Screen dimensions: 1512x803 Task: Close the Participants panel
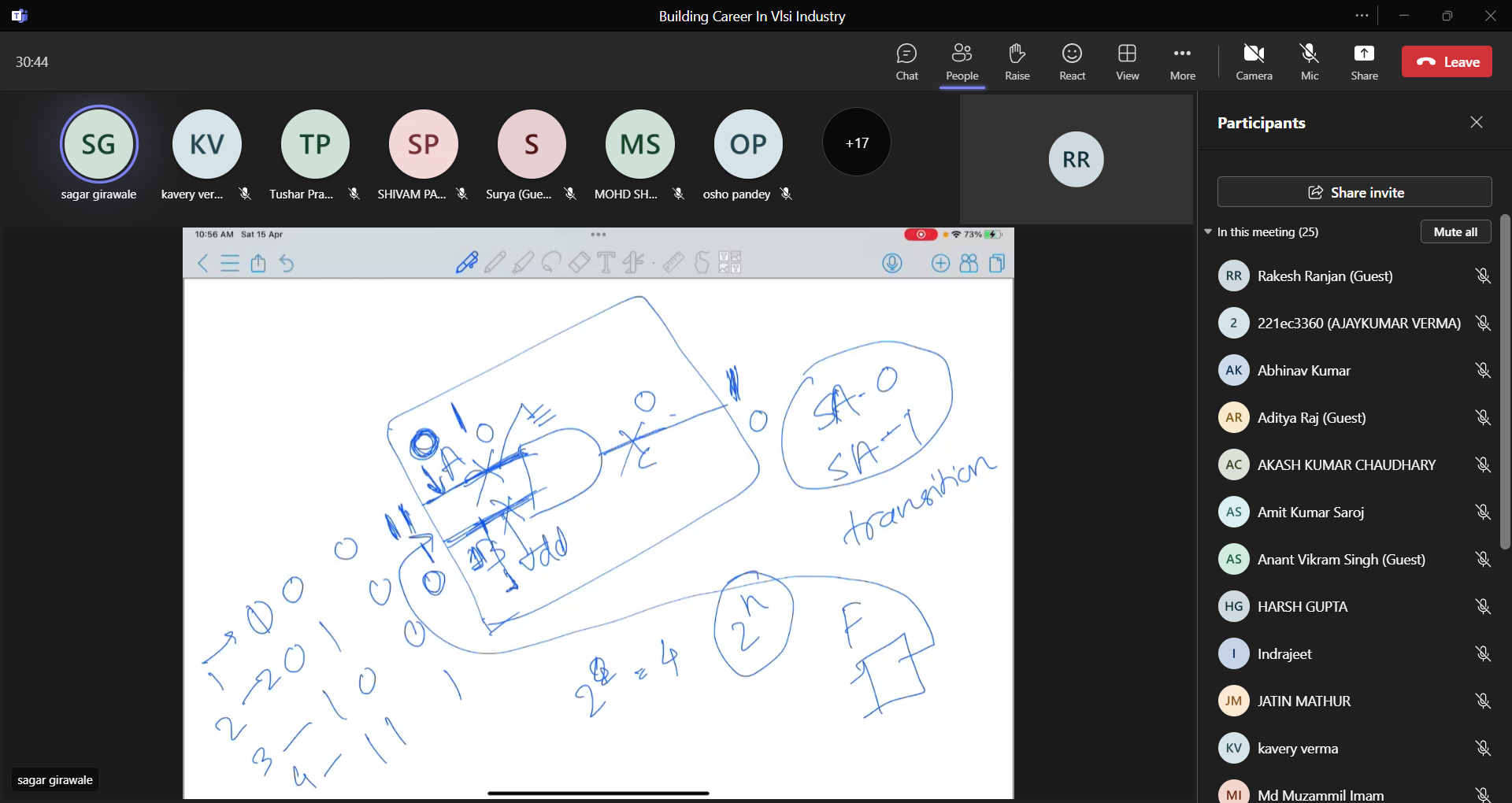point(1476,122)
